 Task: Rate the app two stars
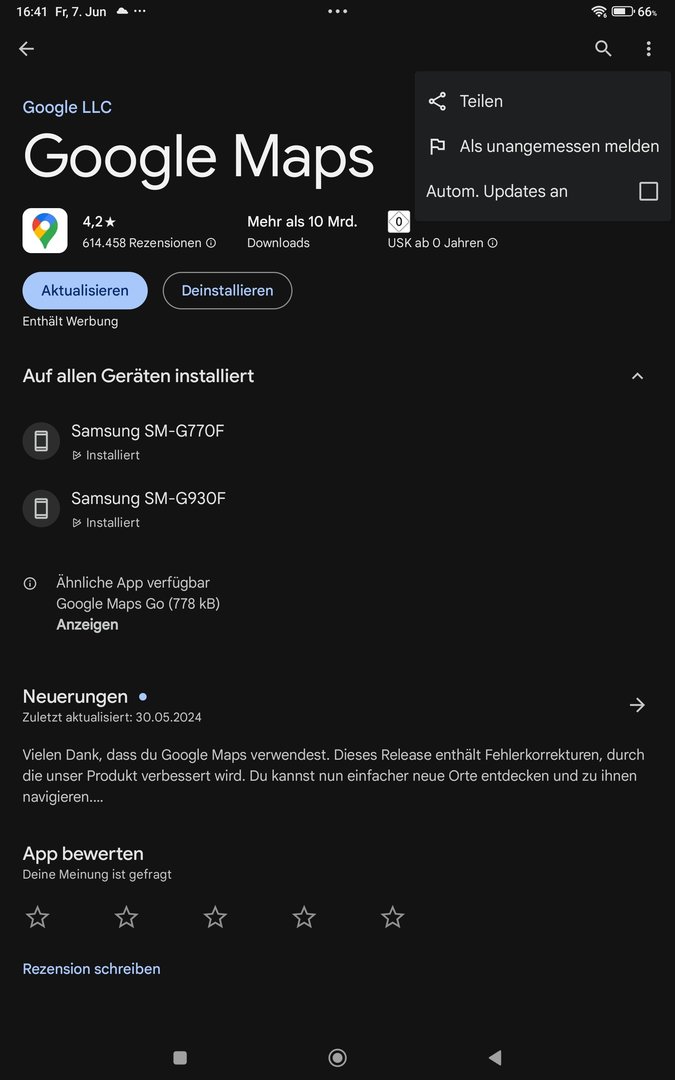pos(126,917)
